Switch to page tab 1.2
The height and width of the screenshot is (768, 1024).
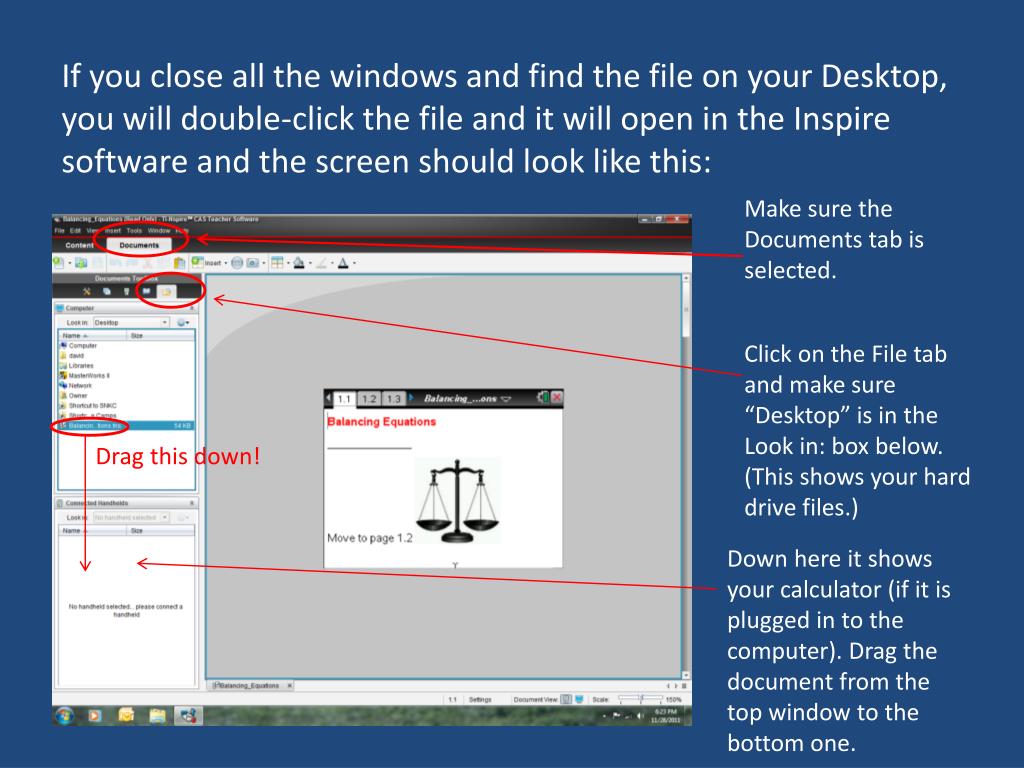click(369, 398)
